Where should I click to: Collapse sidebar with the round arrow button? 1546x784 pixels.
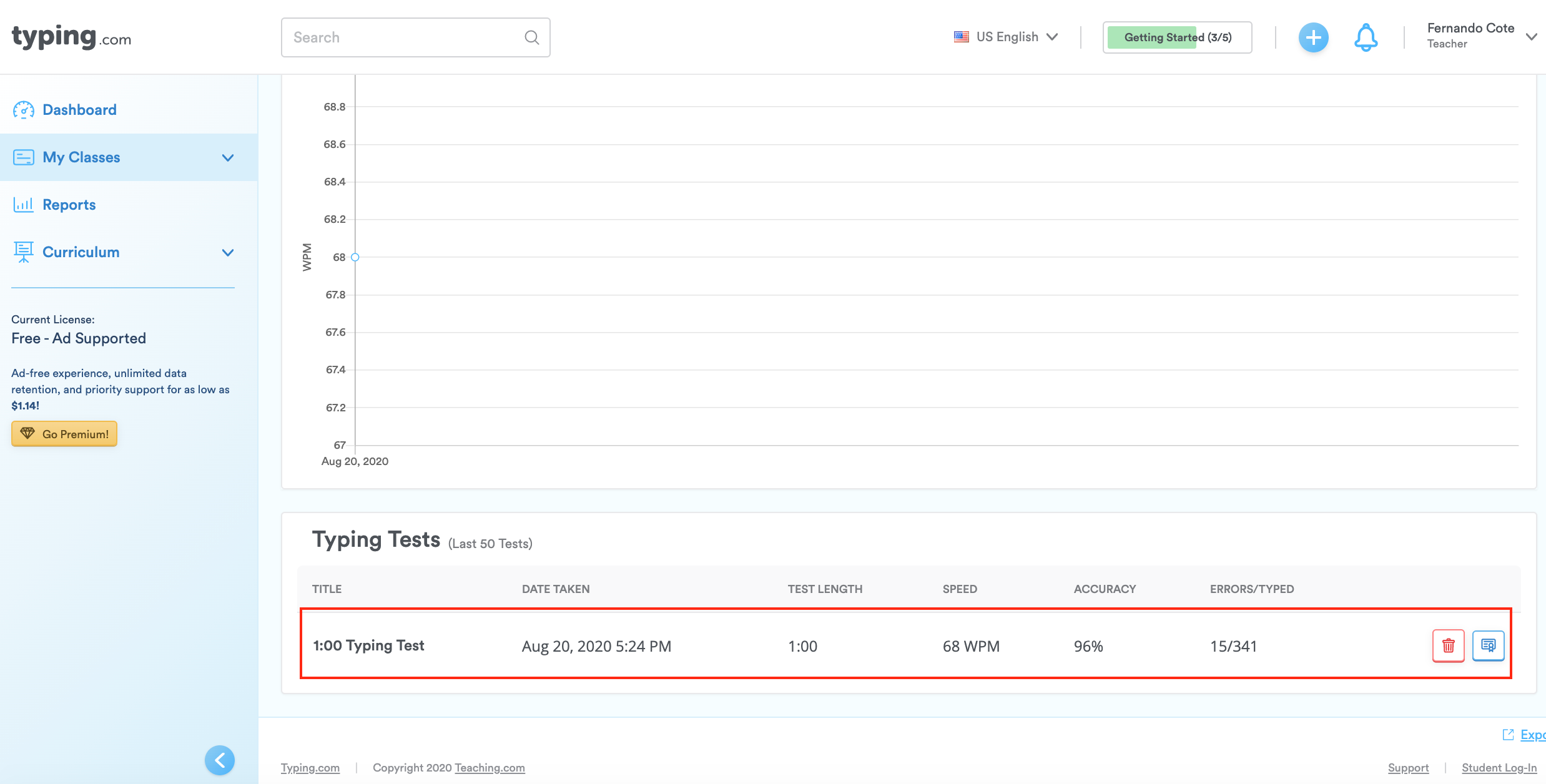220,760
